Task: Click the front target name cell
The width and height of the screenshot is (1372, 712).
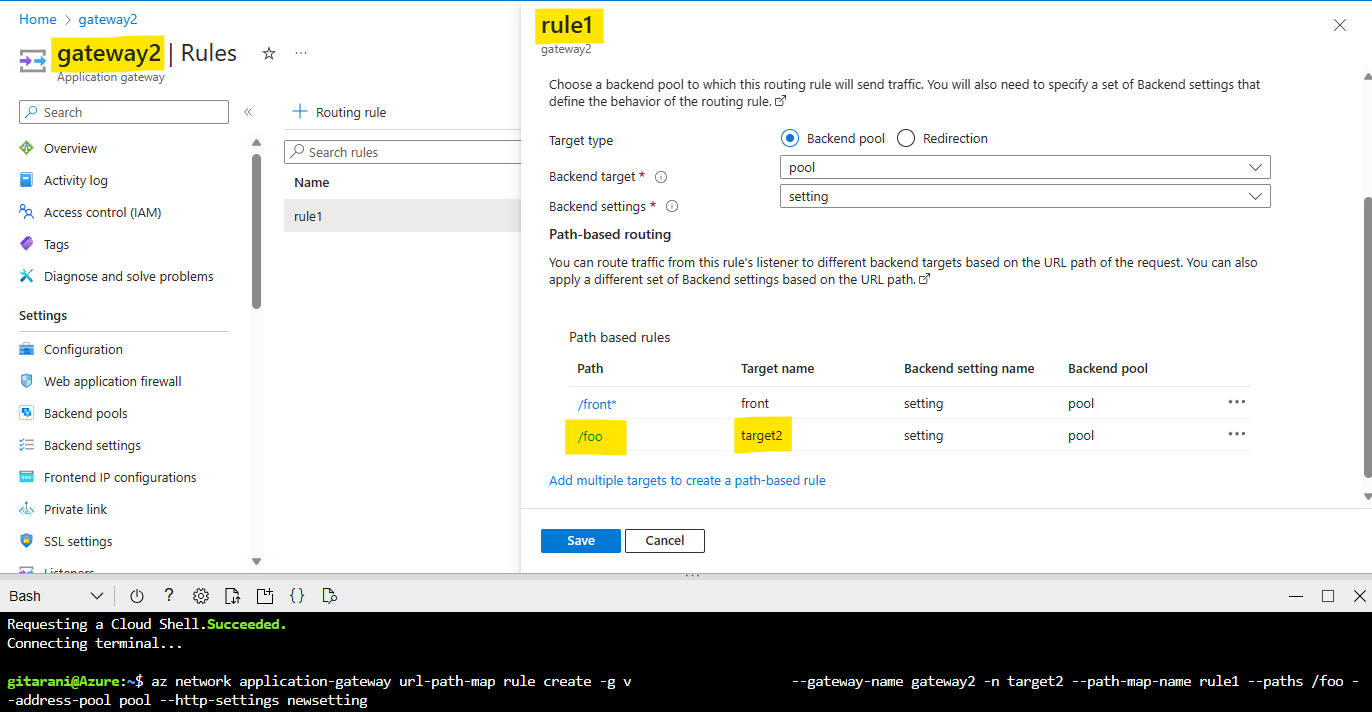Action: (x=755, y=404)
